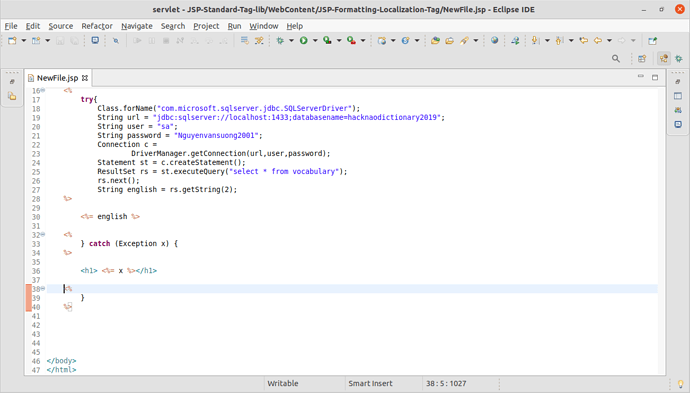Click the third icon in right trim stack
This screenshot has width=690, height=393.
(x=678, y=110)
